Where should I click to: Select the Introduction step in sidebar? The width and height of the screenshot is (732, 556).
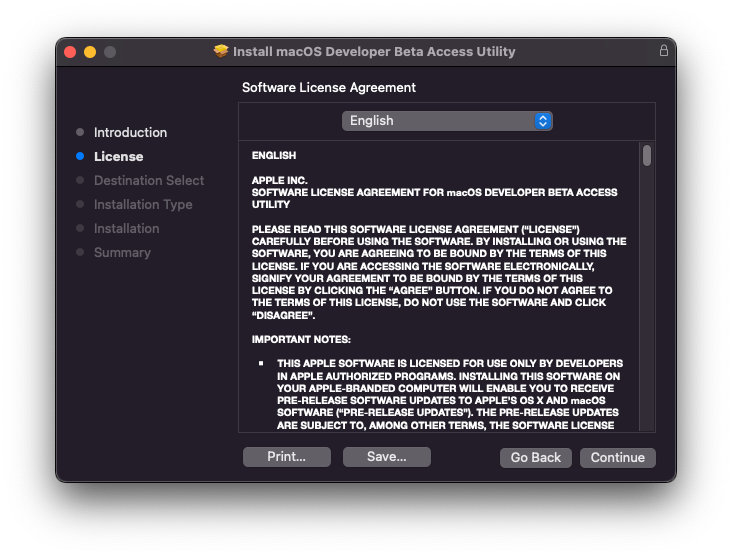coord(130,133)
